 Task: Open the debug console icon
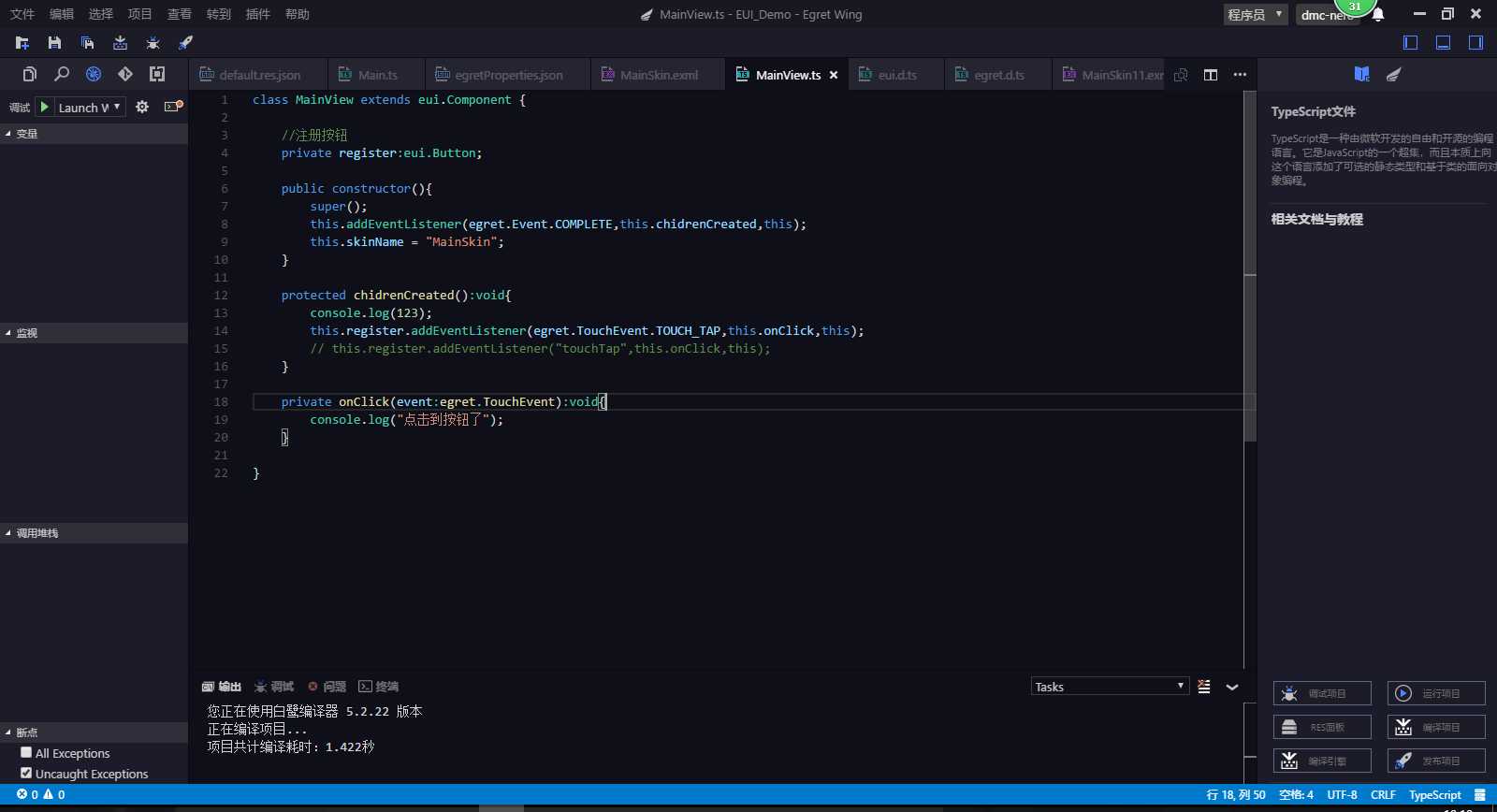(173, 107)
